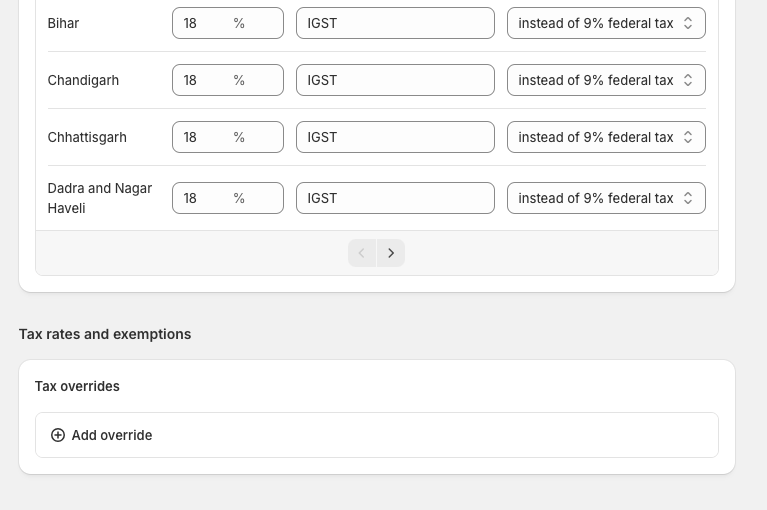
Task: Open Chandigarh tax type dropdown
Action: pos(605,80)
